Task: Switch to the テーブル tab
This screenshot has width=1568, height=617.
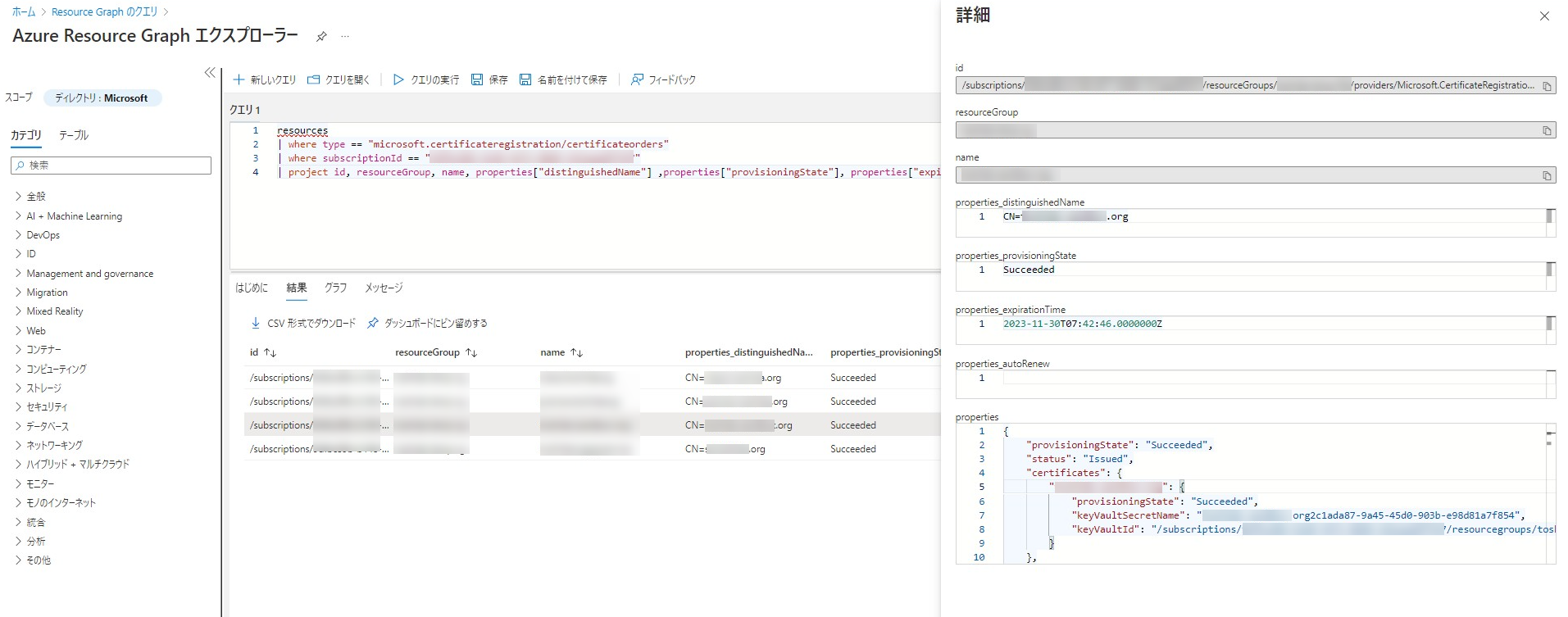Action: tap(74, 135)
